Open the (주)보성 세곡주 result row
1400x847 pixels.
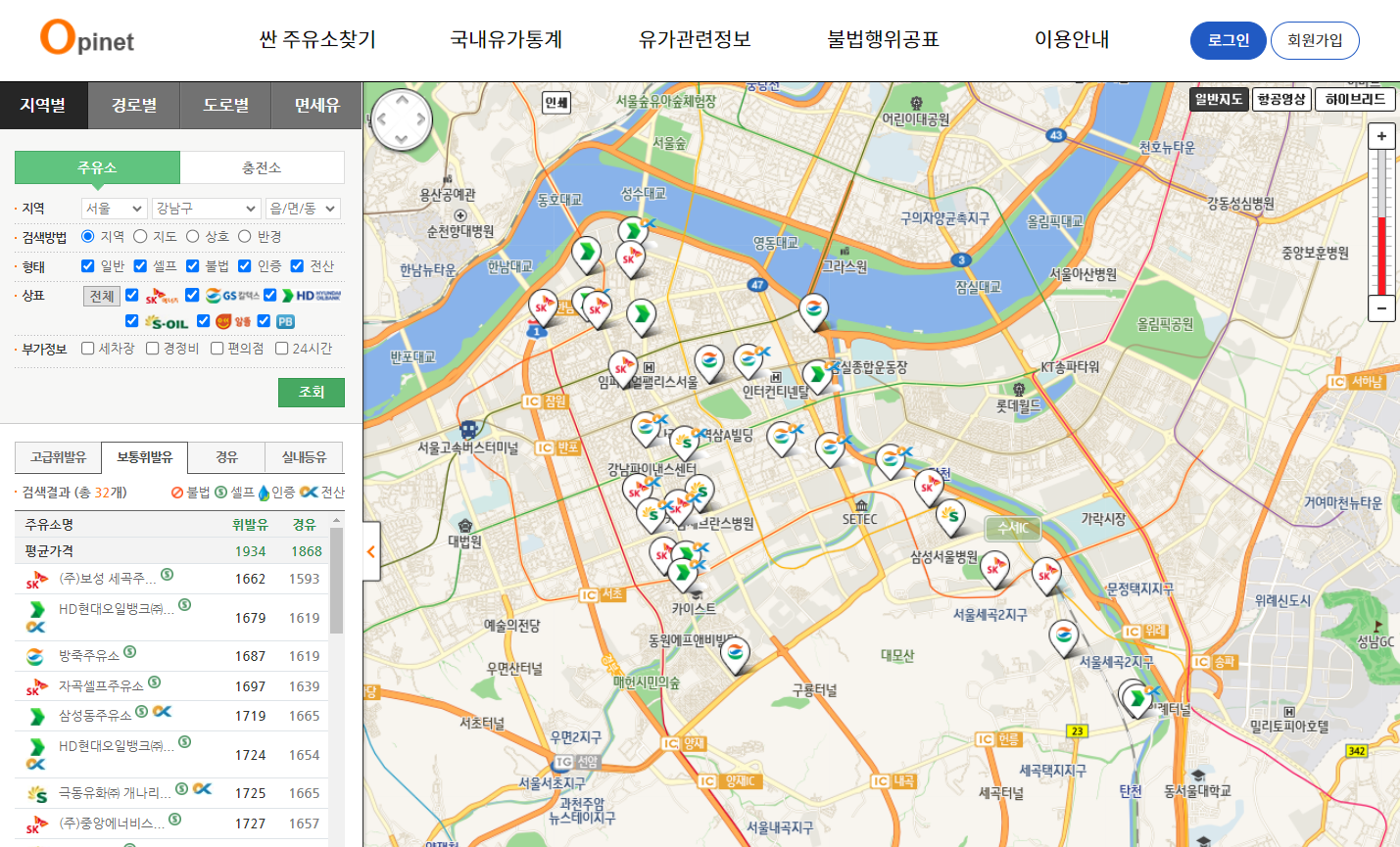tap(172, 579)
